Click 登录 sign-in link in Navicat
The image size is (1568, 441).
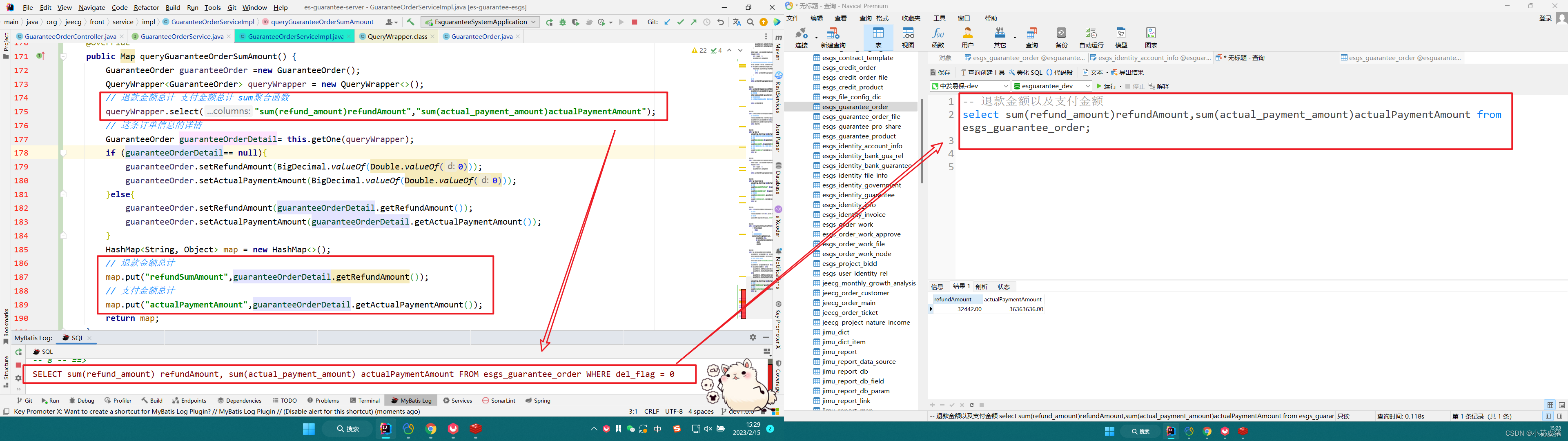(1545, 18)
